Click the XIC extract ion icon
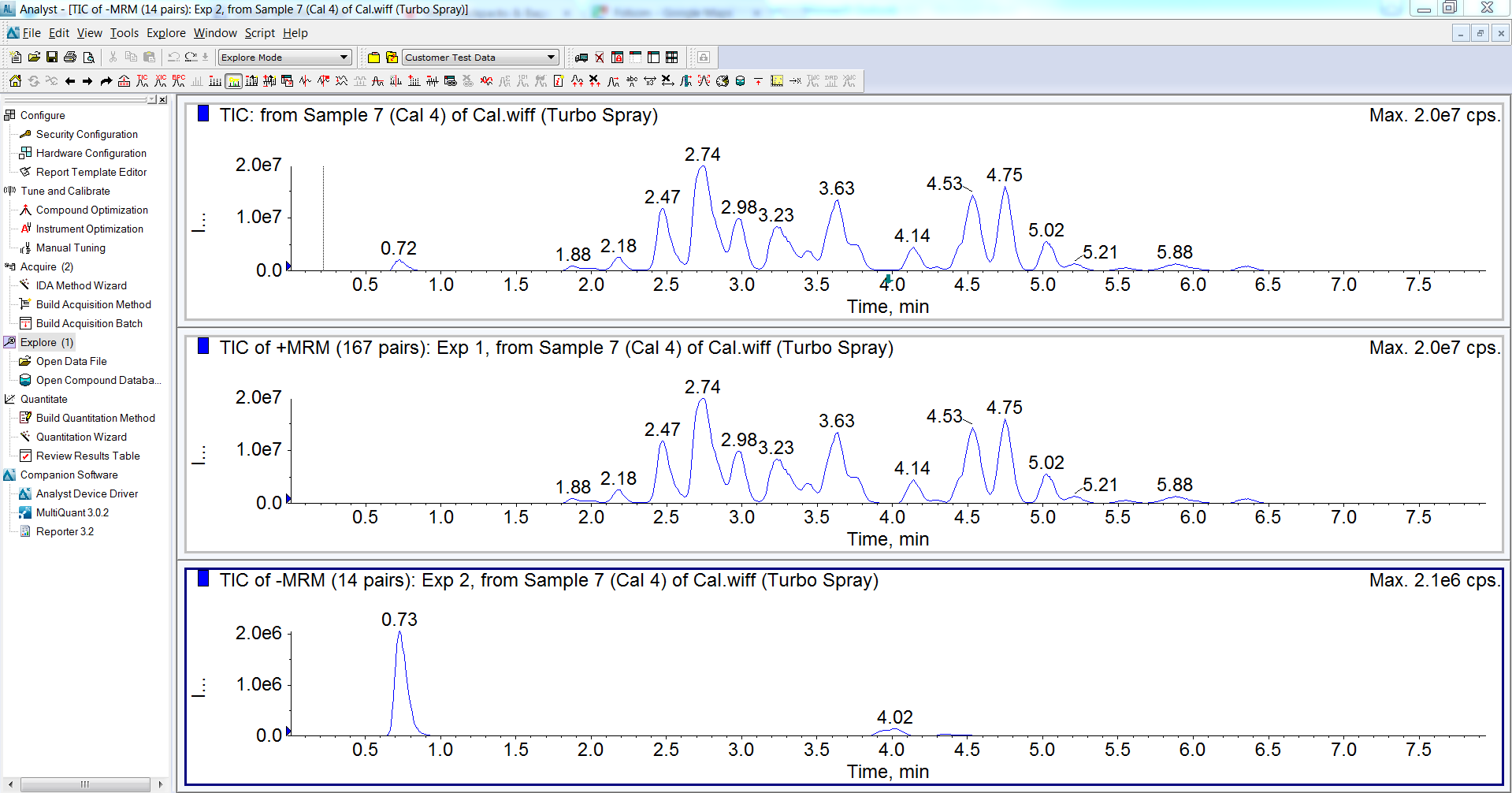Image resolution: width=1512 pixels, height=793 pixels. click(x=161, y=81)
